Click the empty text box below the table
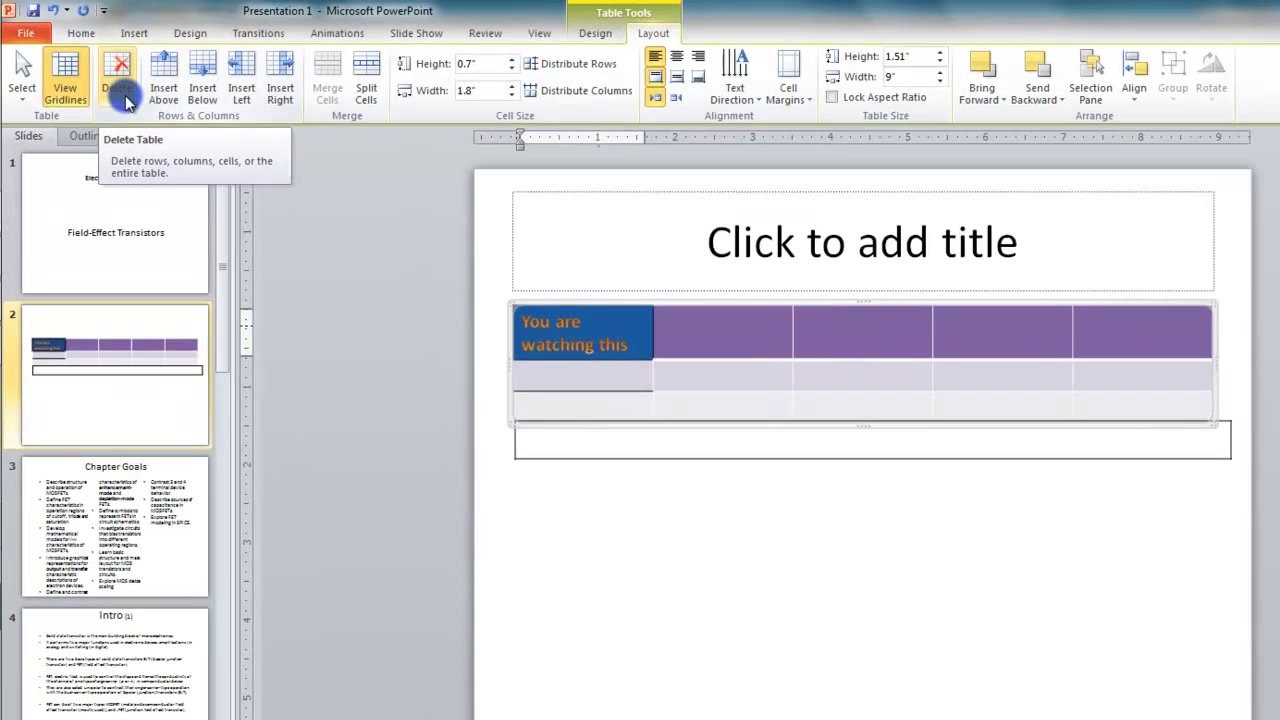This screenshot has width=1280, height=720. tap(872, 442)
